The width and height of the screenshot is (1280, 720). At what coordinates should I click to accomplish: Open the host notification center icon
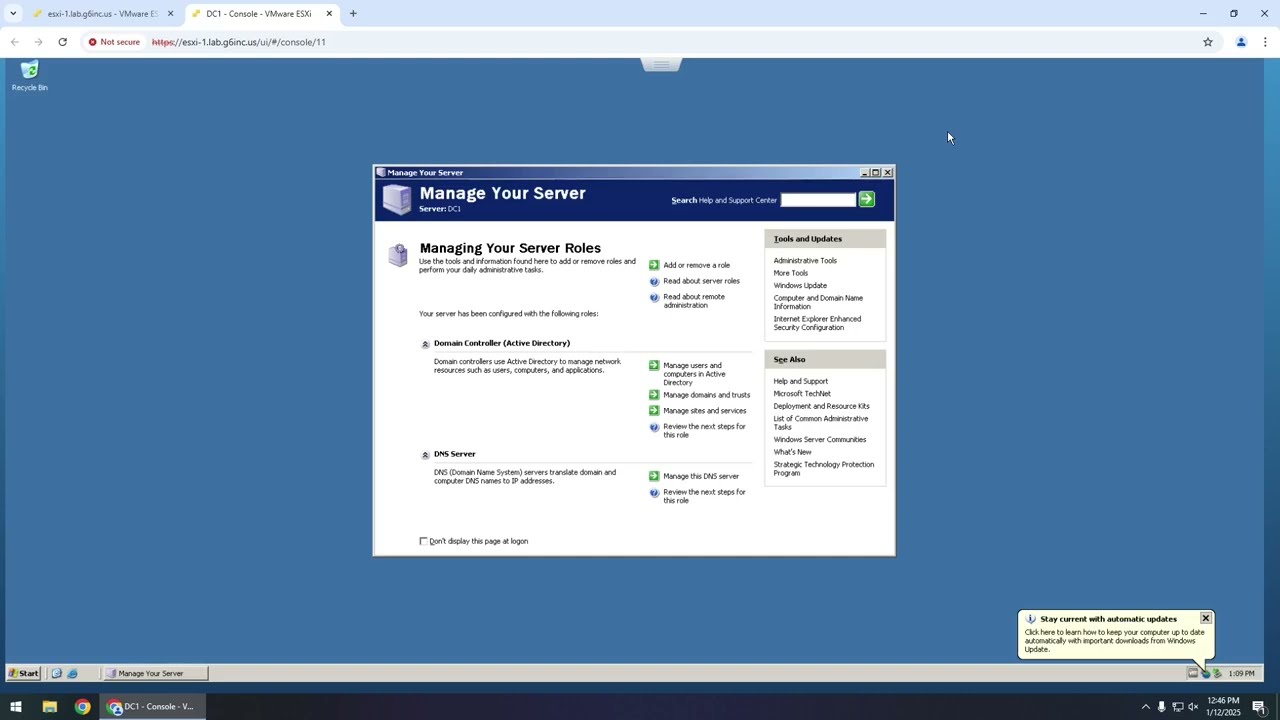[x=1259, y=707]
